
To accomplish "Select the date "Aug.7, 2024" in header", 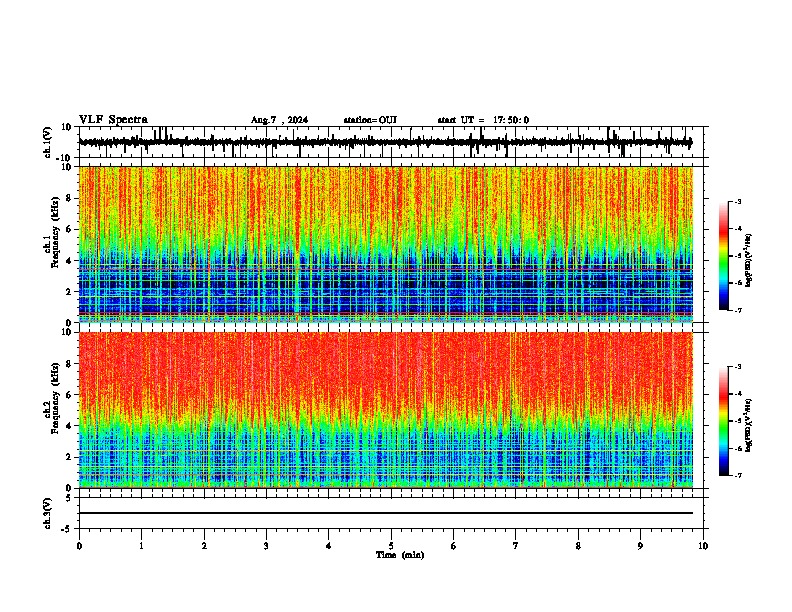I will tap(279, 120).
